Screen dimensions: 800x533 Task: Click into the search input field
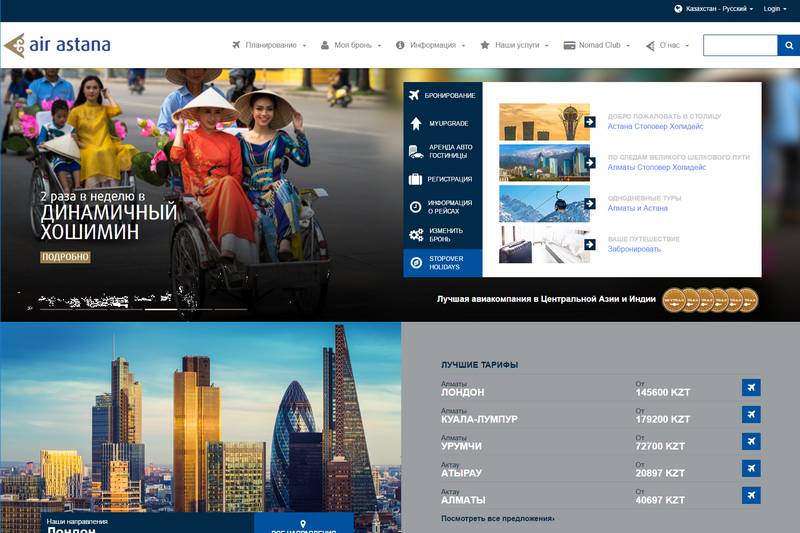tap(740, 45)
